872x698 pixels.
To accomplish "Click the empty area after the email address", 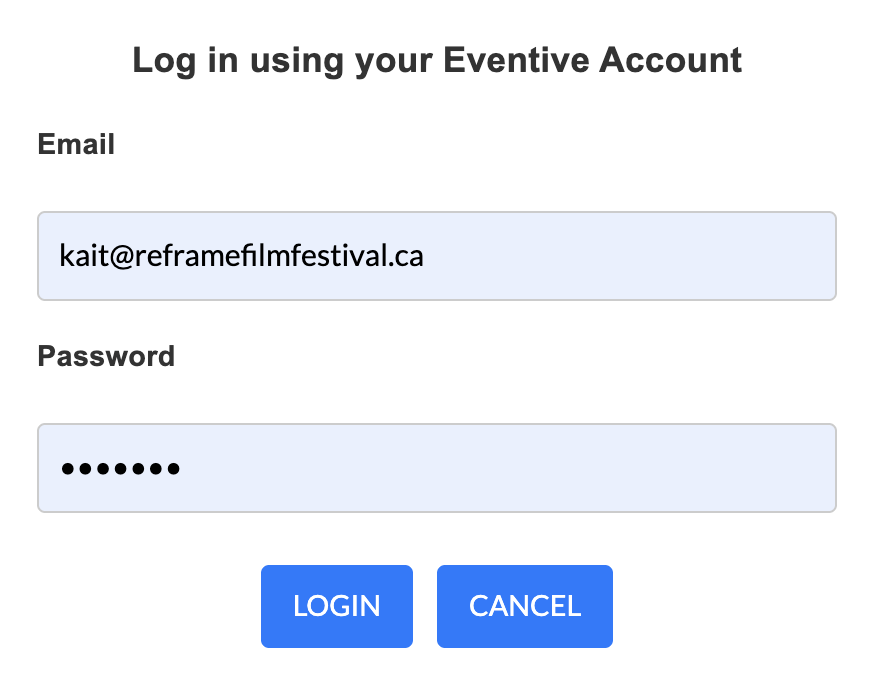I will click(x=630, y=256).
